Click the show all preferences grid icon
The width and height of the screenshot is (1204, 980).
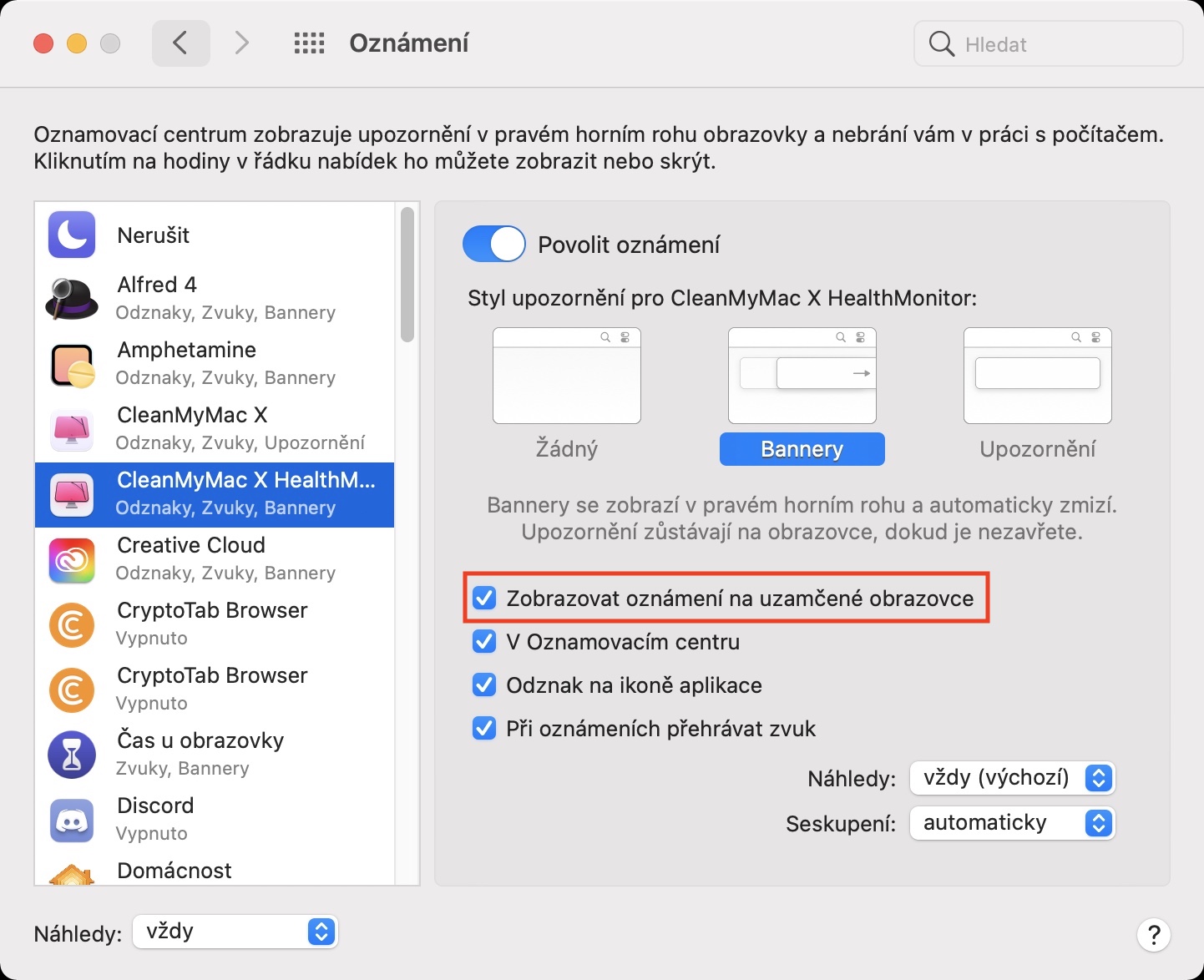coord(309,43)
